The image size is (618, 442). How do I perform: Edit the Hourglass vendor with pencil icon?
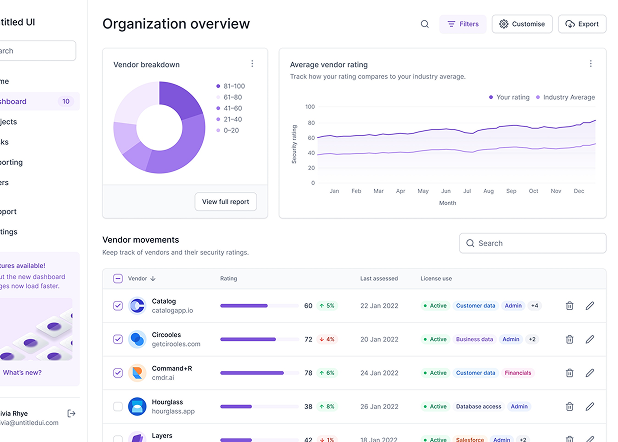(590, 407)
